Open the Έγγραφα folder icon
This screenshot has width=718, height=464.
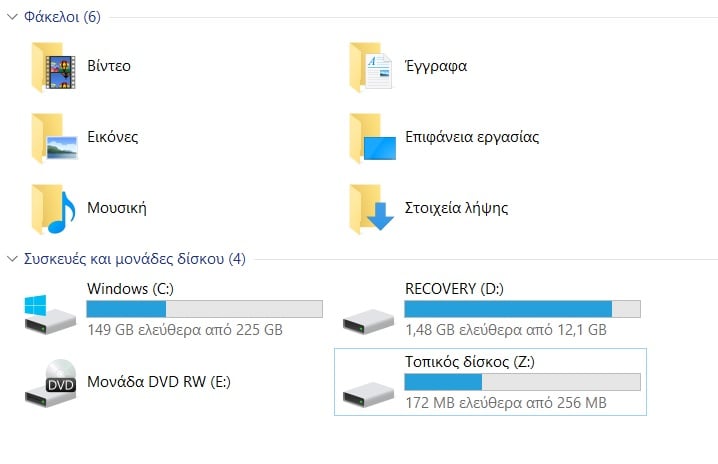tap(371, 67)
